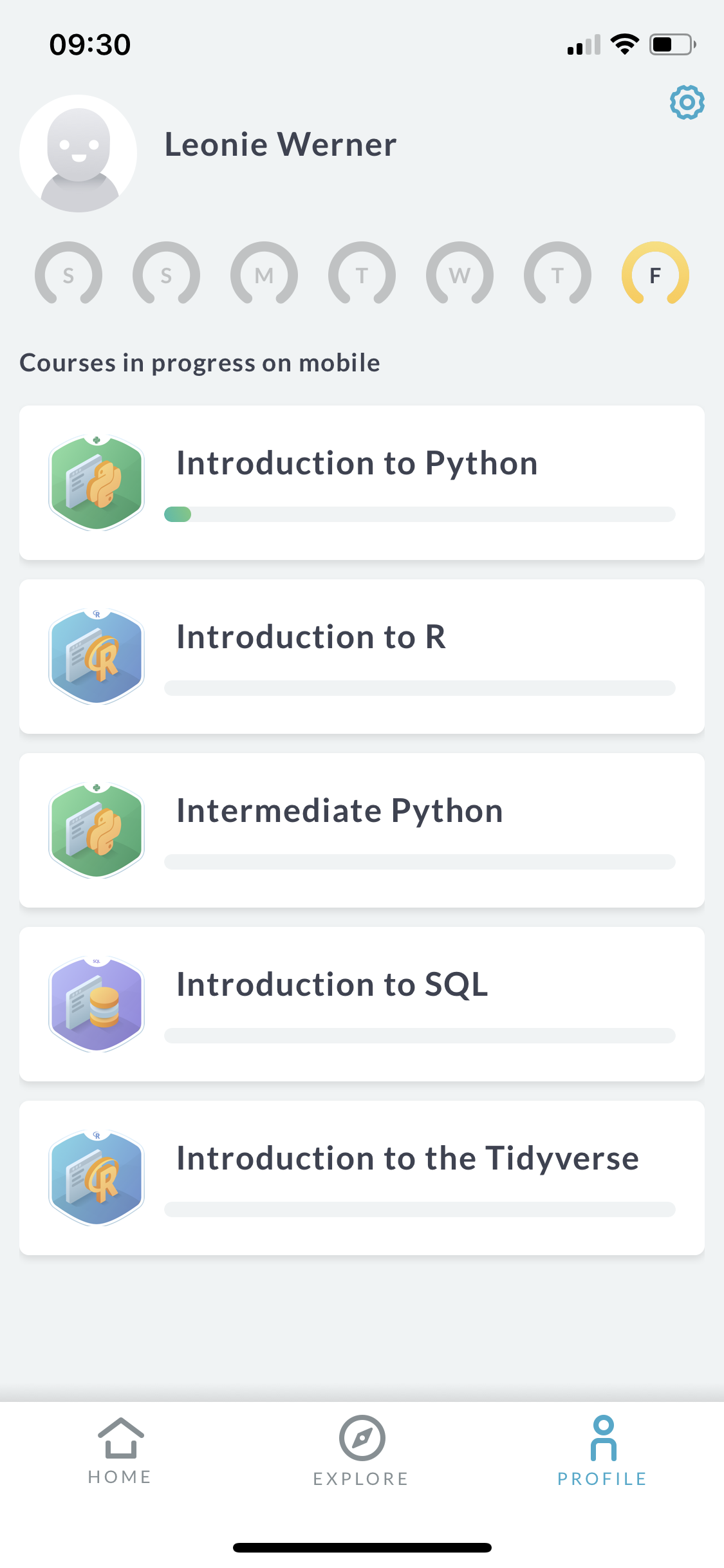Click the Introduction to Python progress bar
724x1568 pixels.
[420, 514]
